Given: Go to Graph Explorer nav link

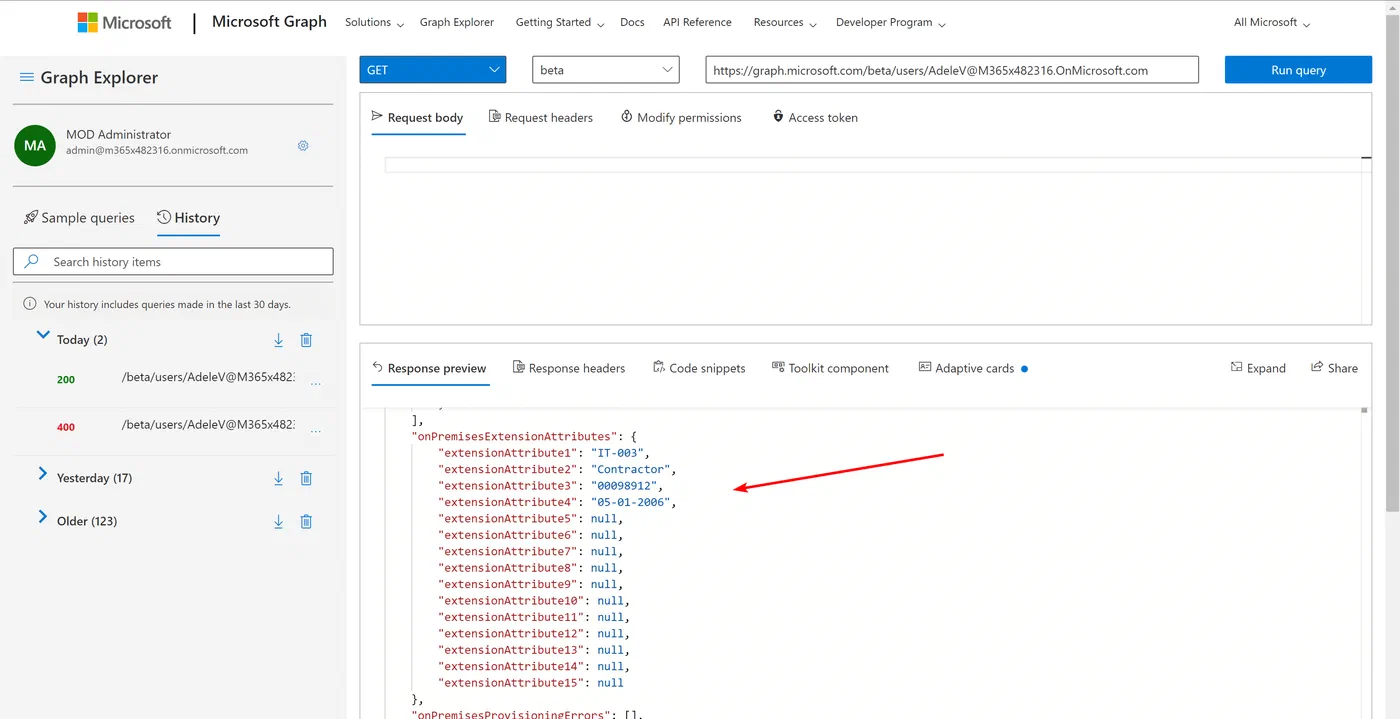Looking at the screenshot, I should 457,22.
